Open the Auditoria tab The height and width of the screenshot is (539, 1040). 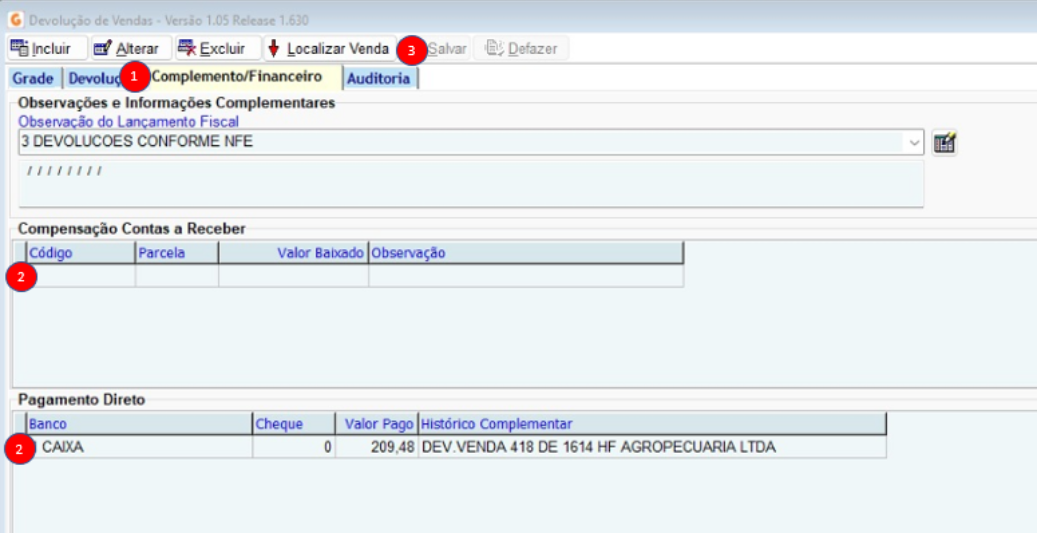(x=379, y=78)
